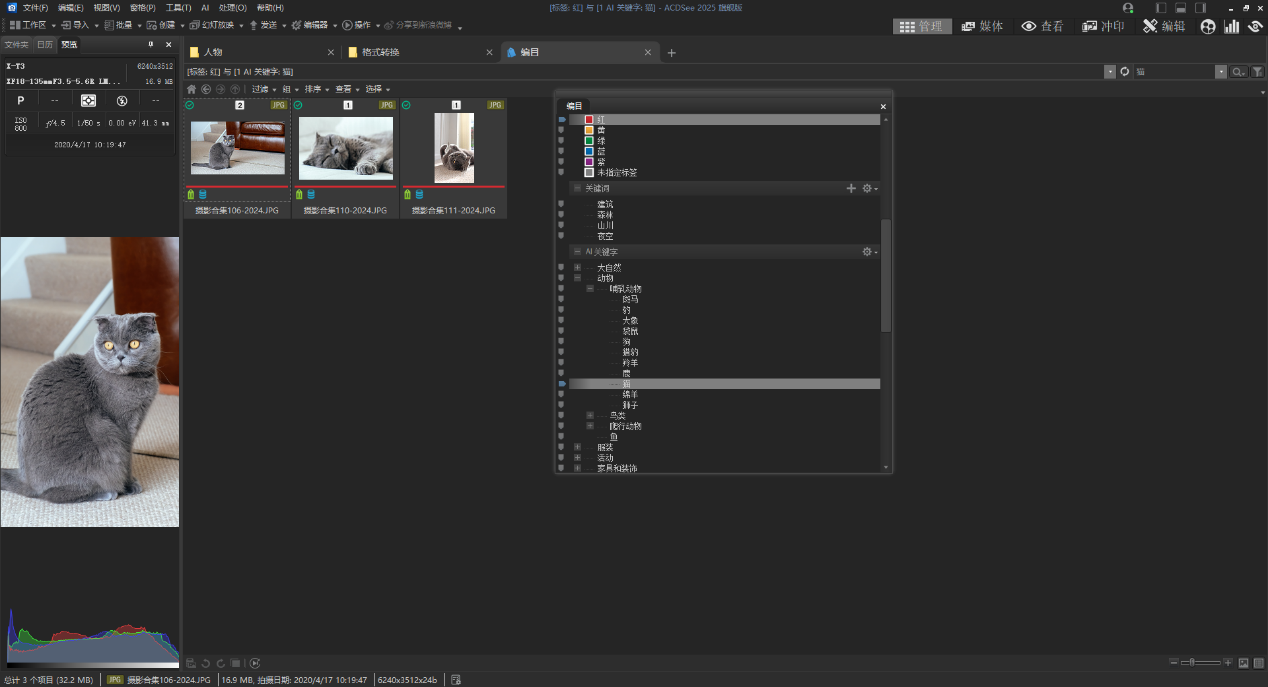Click the refresh icon beside the search box

tap(1124, 71)
